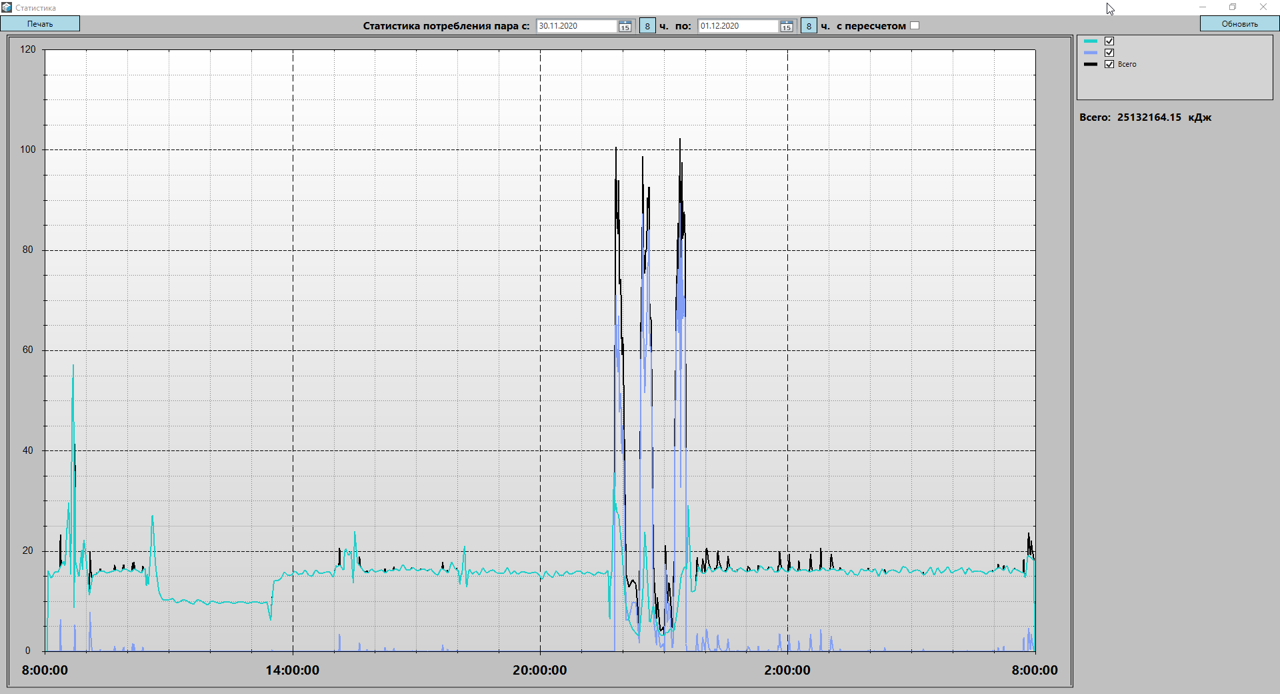Click the 20:00:00 time axis label
1280x694 pixels.
[x=540, y=671]
